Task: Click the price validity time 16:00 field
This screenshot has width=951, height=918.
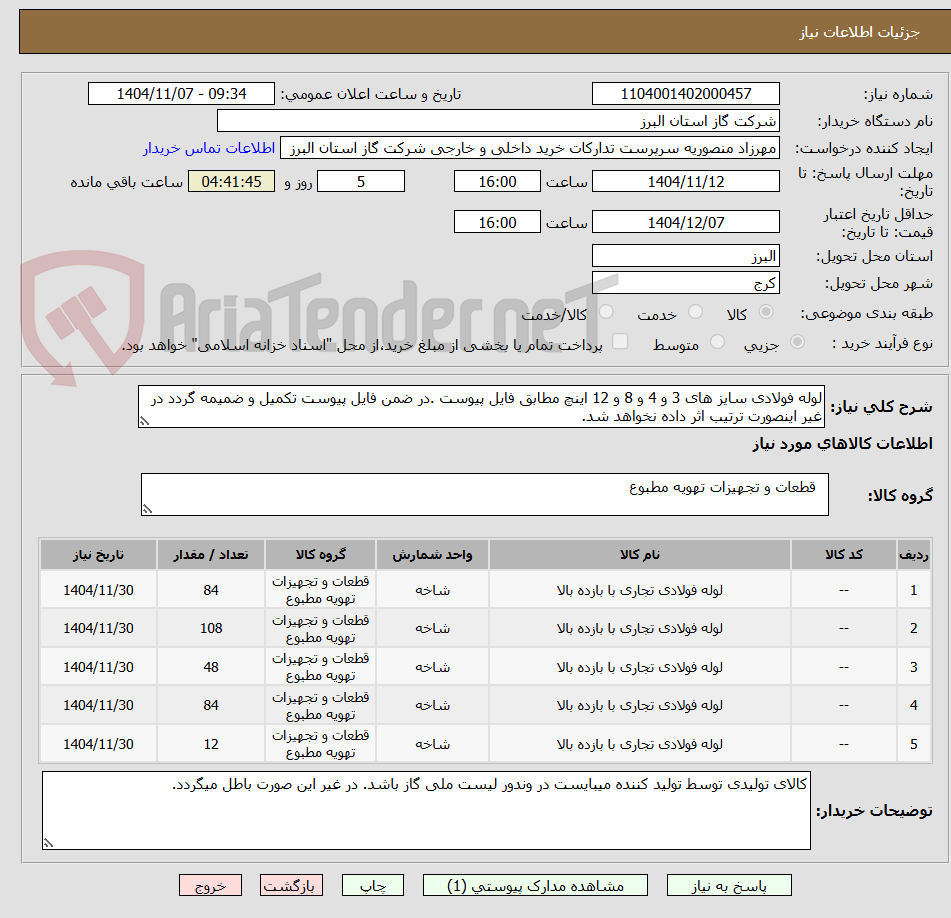Action: click(x=497, y=222)
